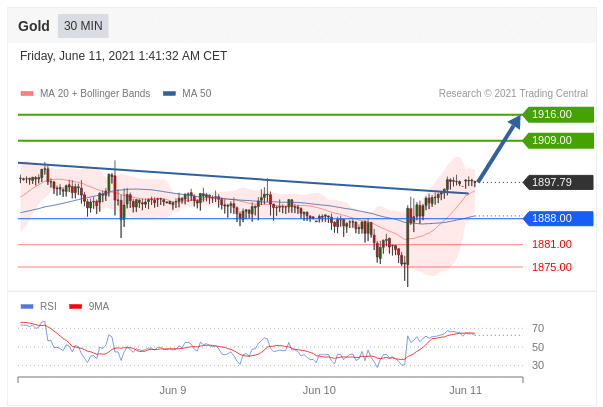Click the RSI legend text

pyautogui.click(x=48, y=306)
